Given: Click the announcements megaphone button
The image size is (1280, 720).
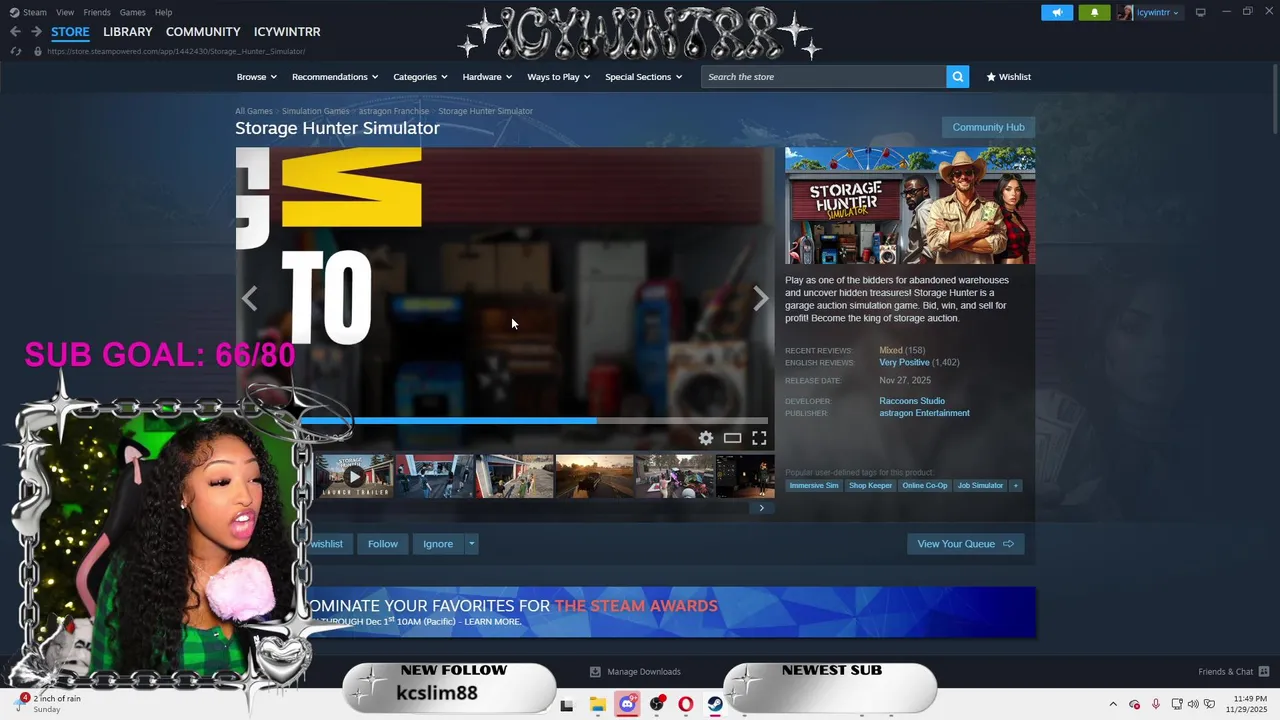Looking at the screenshot, I should pyautogui.click(x=1056, y=12).
